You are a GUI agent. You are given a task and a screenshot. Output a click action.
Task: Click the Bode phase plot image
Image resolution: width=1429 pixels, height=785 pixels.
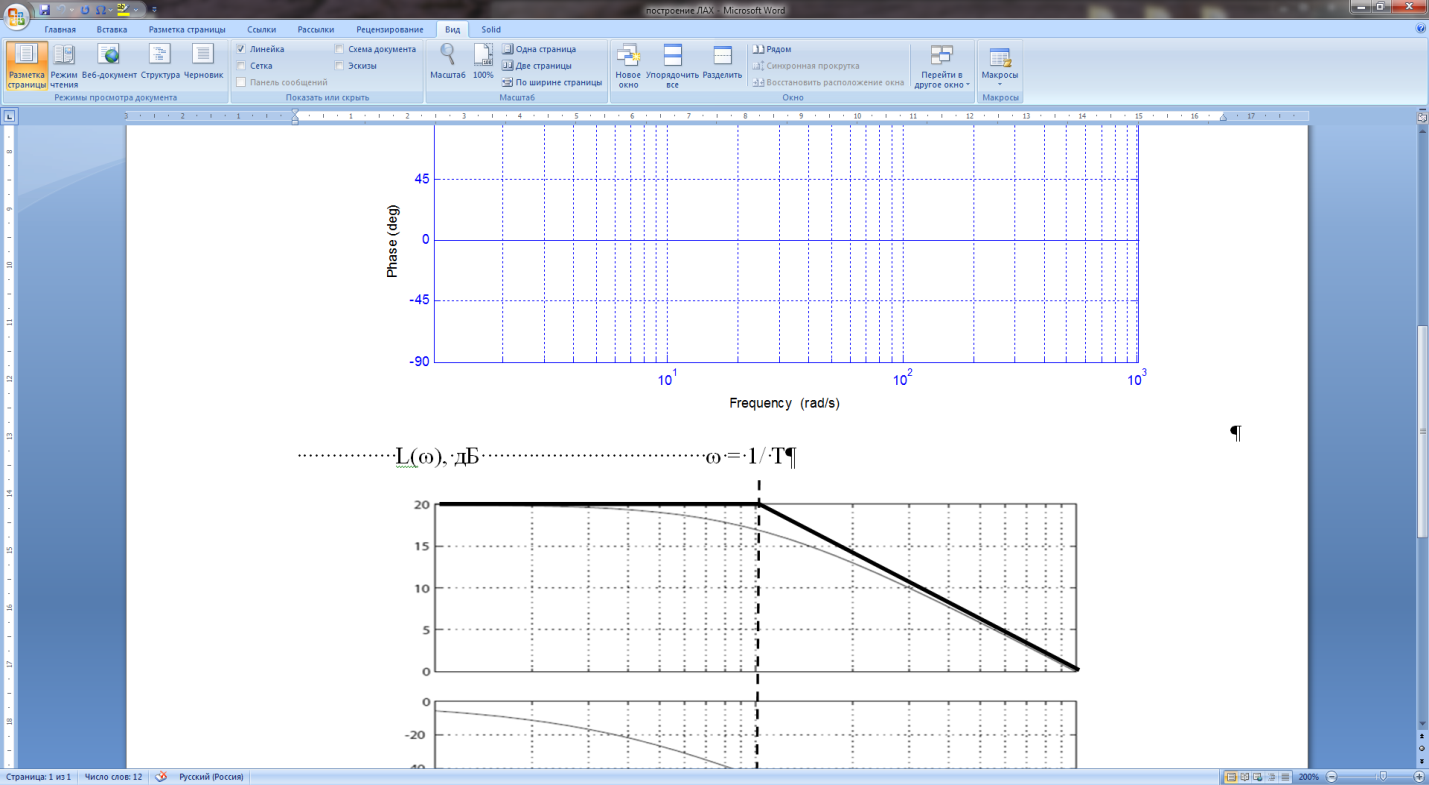(767, 270)
